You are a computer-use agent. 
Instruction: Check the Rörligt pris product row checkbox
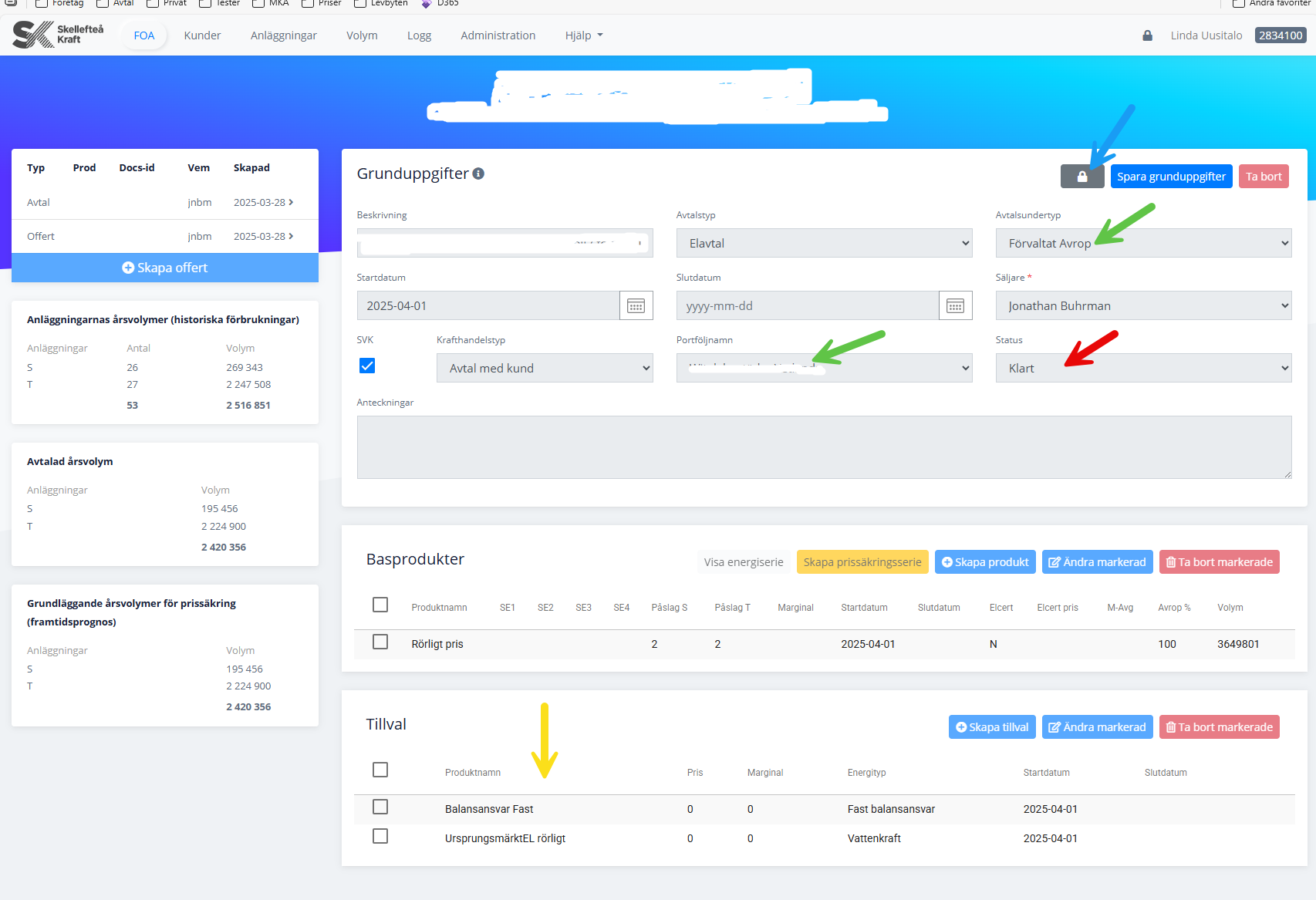pyautogui.click(x=380, y=642)
